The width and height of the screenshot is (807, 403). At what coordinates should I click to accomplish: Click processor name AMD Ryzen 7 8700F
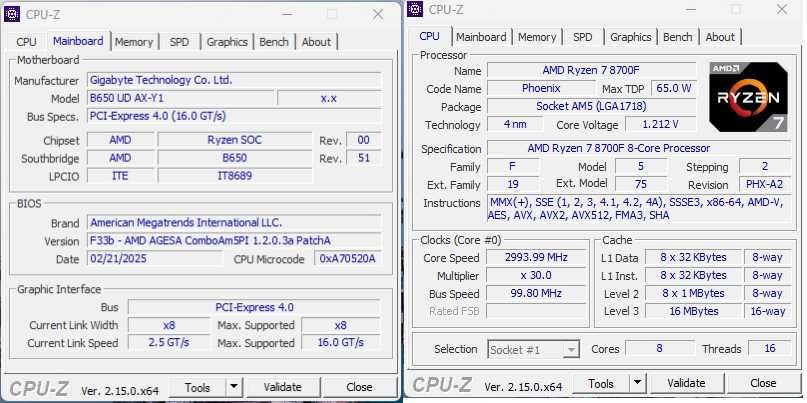tap(591, 70)
